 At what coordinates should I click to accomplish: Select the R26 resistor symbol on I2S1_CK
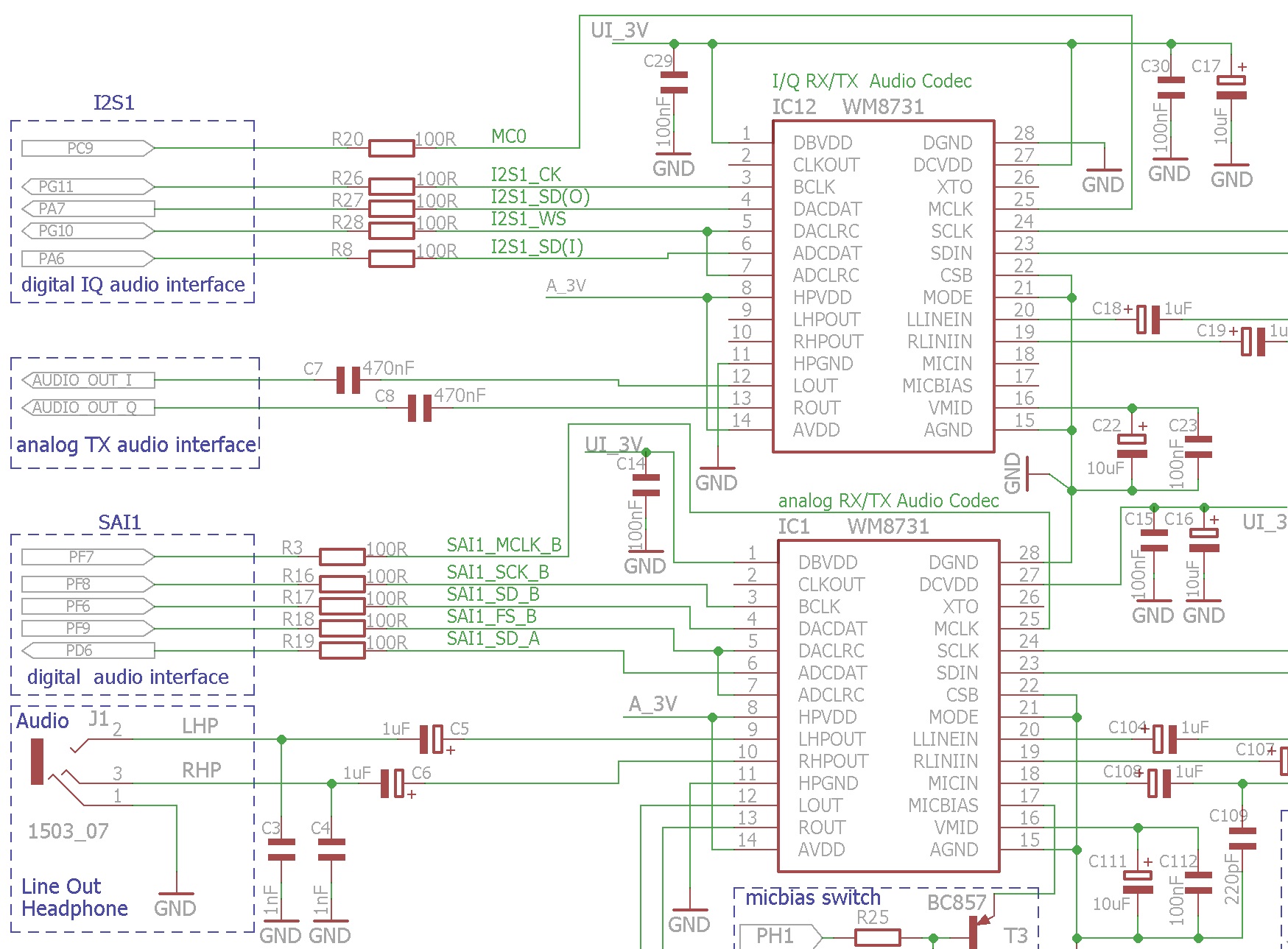coord(391,186)
